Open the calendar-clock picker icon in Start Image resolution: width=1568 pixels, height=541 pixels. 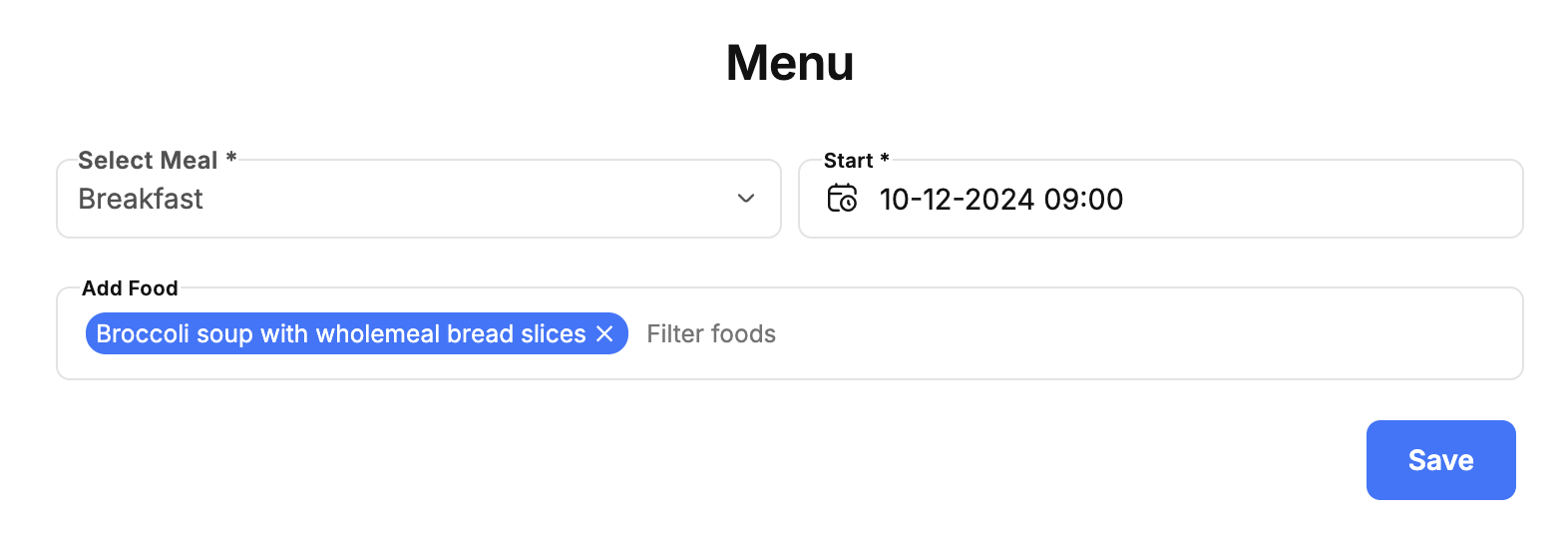click(842, 199)
